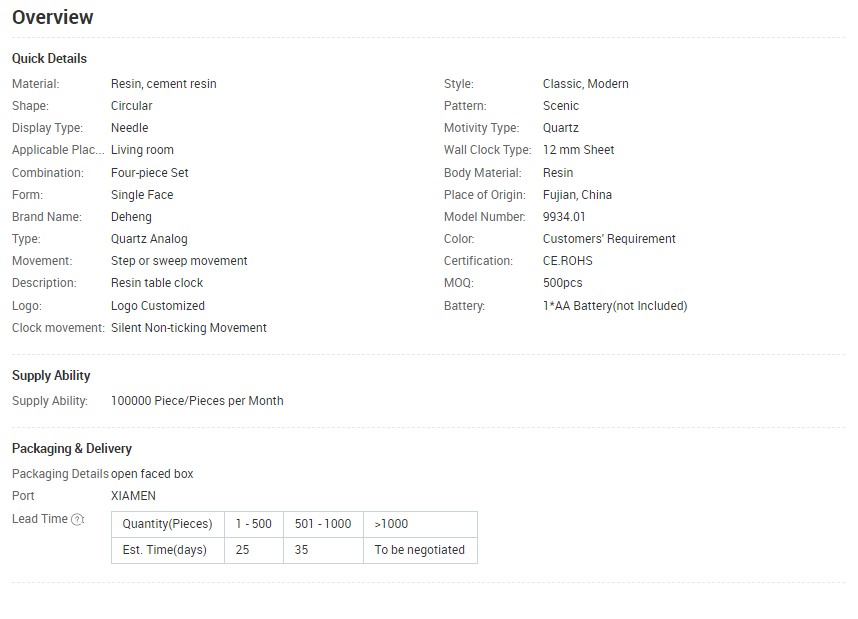This screenshot has width=858, height=619.
Task: Click the model number '9934.01'
Action: 564,217
